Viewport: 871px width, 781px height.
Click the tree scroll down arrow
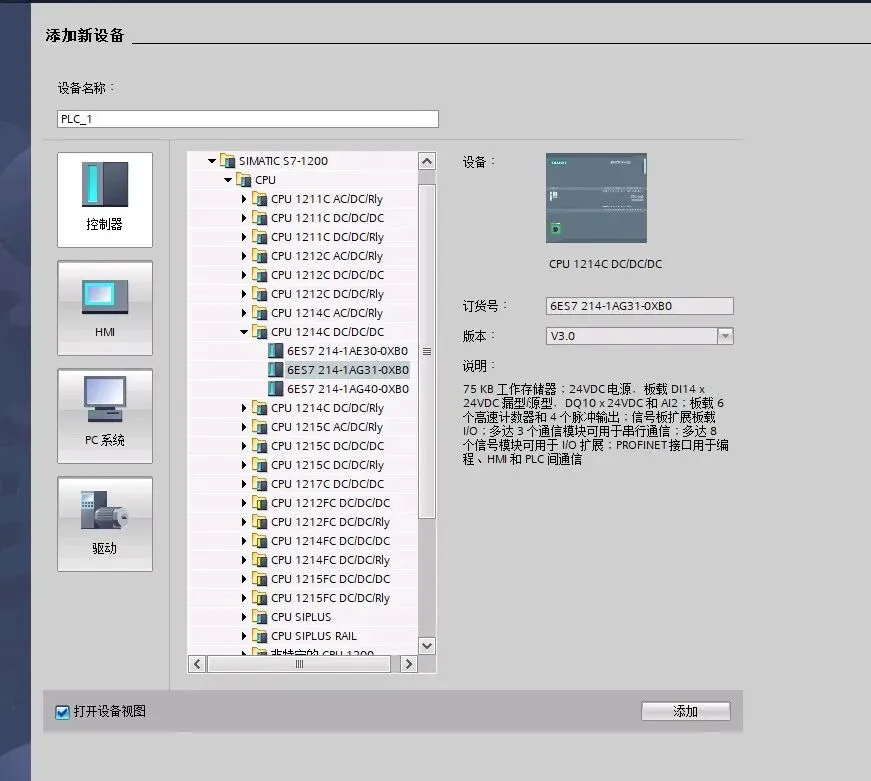coord(427,646)
